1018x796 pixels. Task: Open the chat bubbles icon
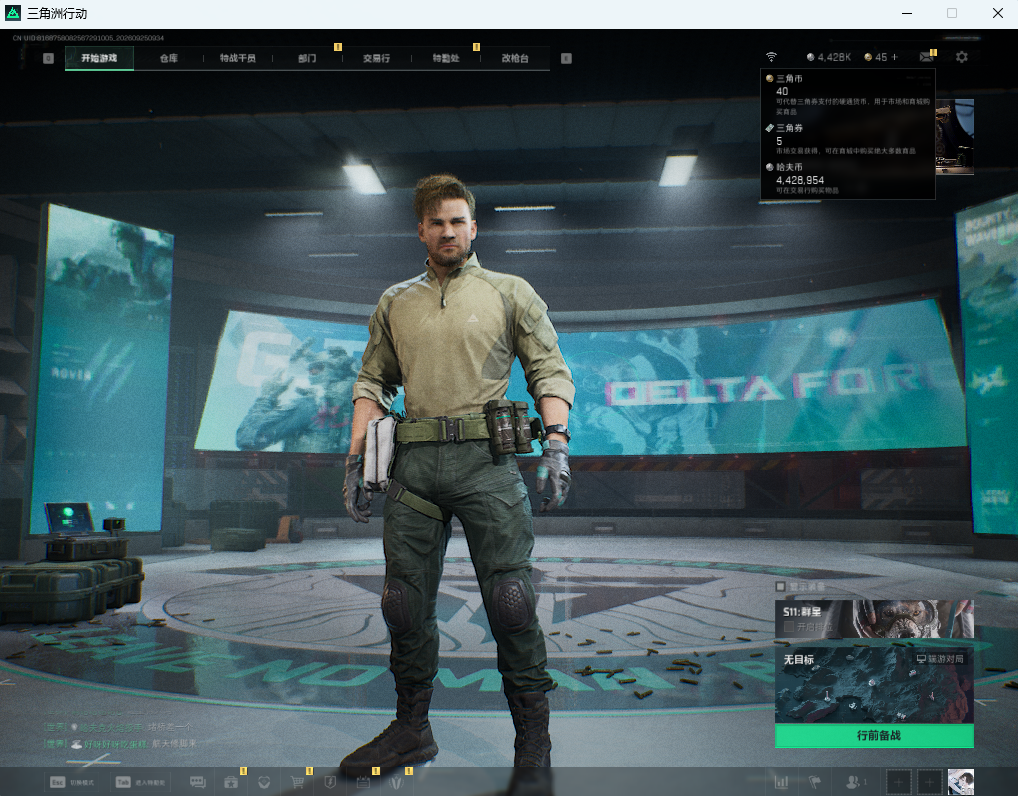[197, 782]
